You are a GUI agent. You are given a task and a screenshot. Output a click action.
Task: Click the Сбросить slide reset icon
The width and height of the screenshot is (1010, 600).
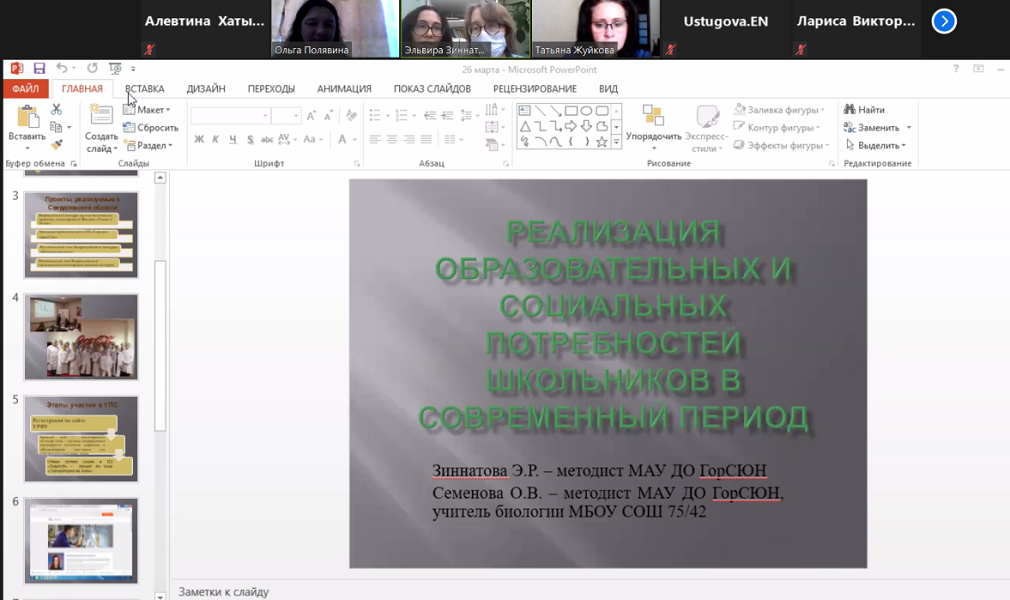coord(150,128)
